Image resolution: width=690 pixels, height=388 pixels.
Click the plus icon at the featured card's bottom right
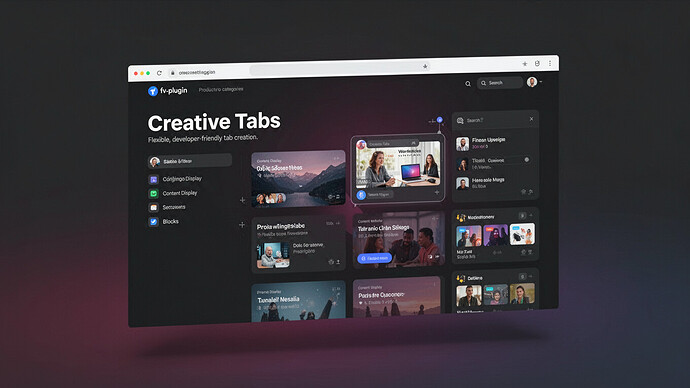pos(437,192)
